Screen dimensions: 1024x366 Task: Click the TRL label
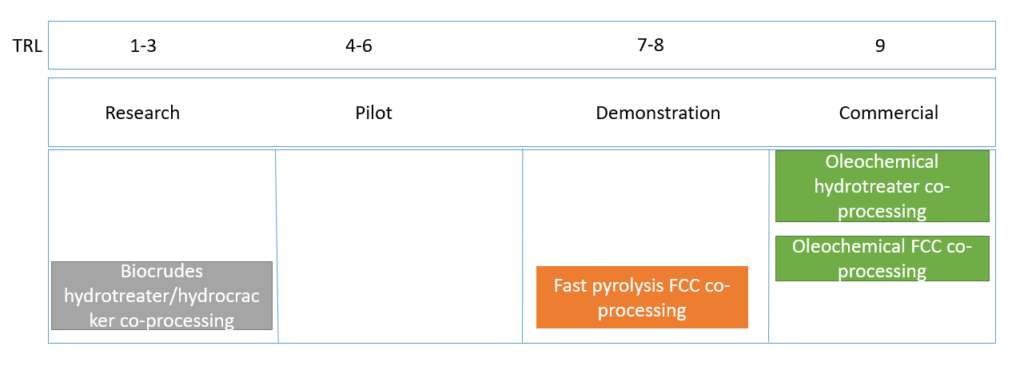click(27, 46)
